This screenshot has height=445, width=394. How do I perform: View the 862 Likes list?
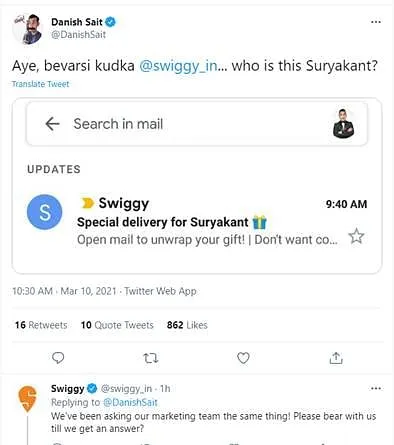pyautogui.click(x=187, y=325)
